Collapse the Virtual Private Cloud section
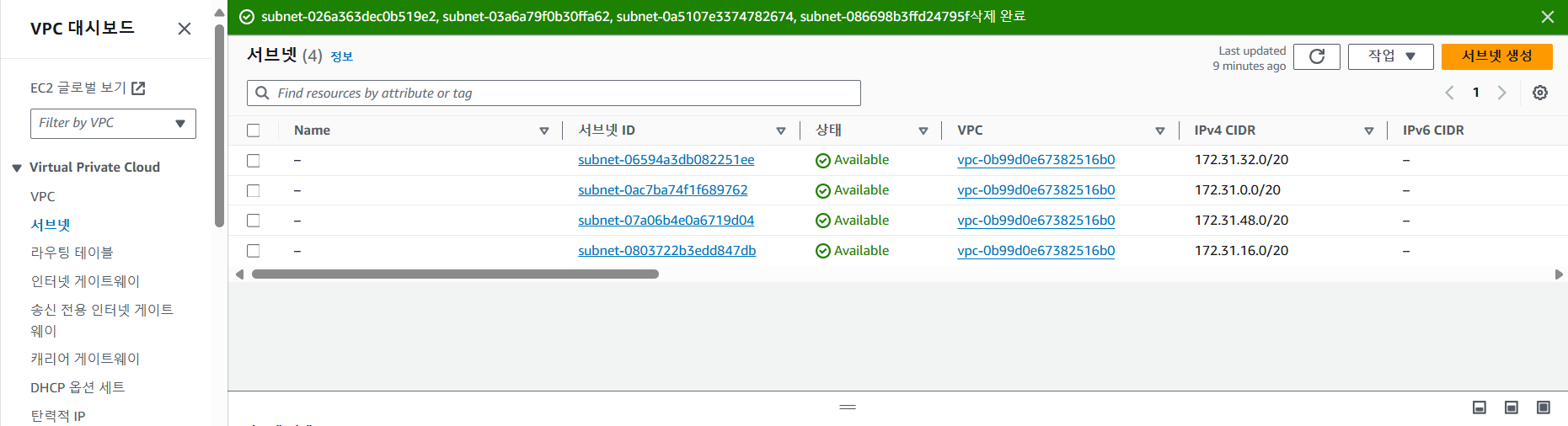This screenshot has width=1568, height=426. (x=17, y=168)
